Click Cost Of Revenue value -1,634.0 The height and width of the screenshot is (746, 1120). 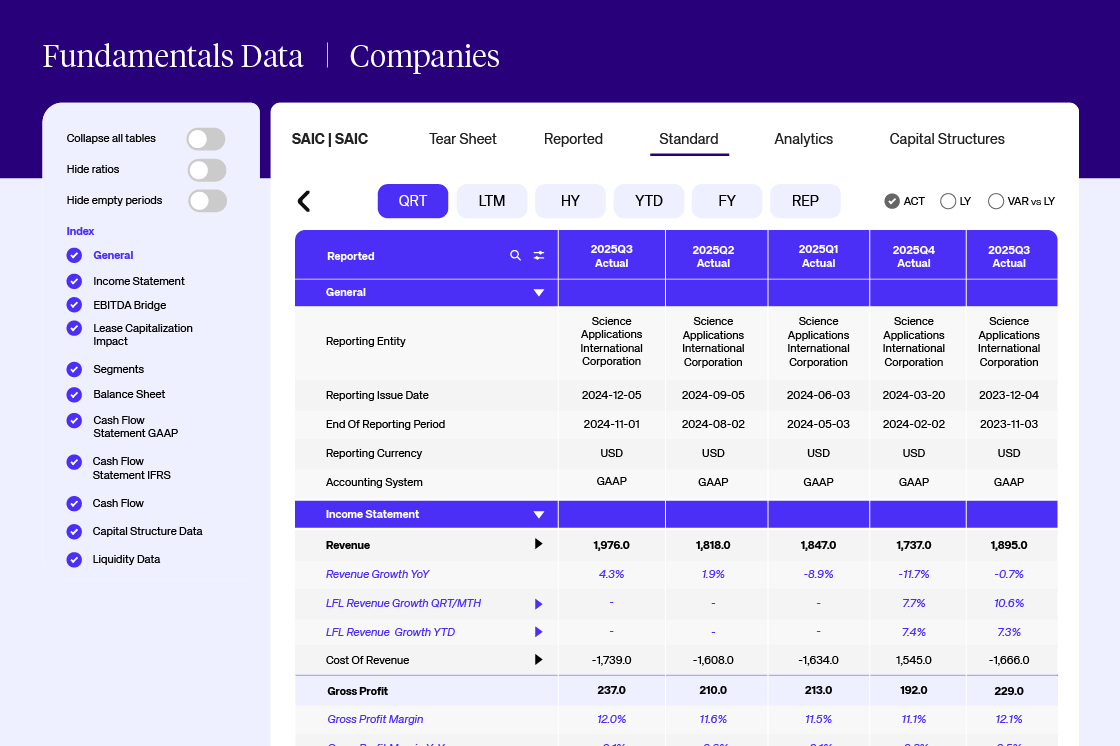pos(819,660)
